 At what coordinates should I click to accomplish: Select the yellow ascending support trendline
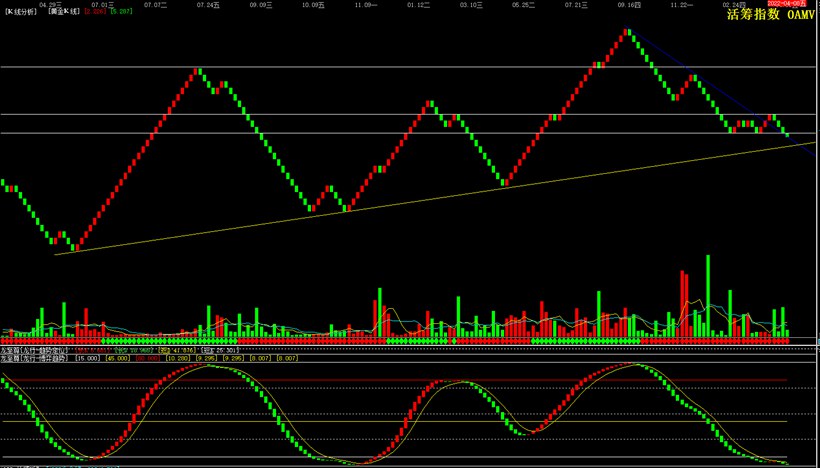[x=434, y=198]
